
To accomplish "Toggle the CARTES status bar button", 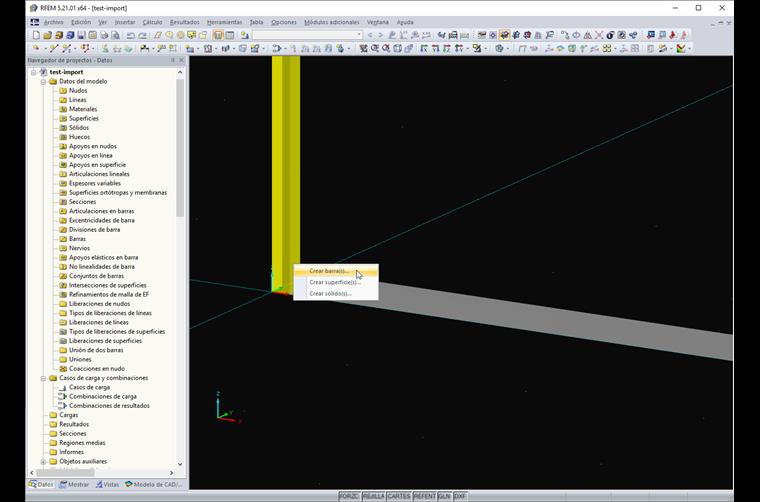I will pyautogui.click(x=399, y=496).
